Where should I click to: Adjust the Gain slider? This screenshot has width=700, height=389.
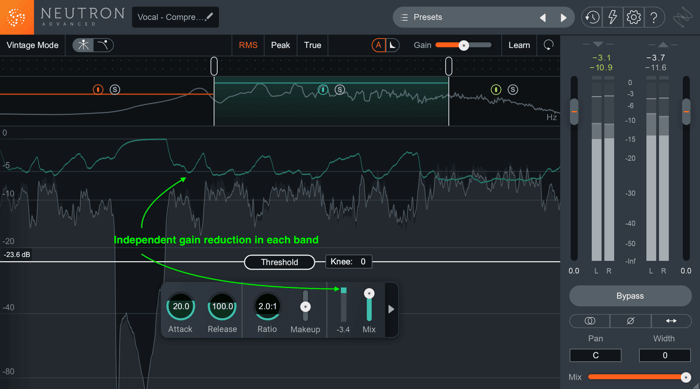tap(464, 45)
